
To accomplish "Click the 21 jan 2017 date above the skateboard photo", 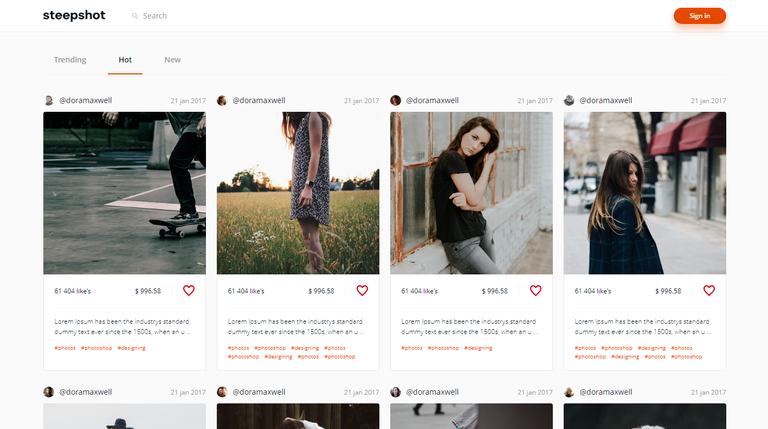I will pos(188,101).
